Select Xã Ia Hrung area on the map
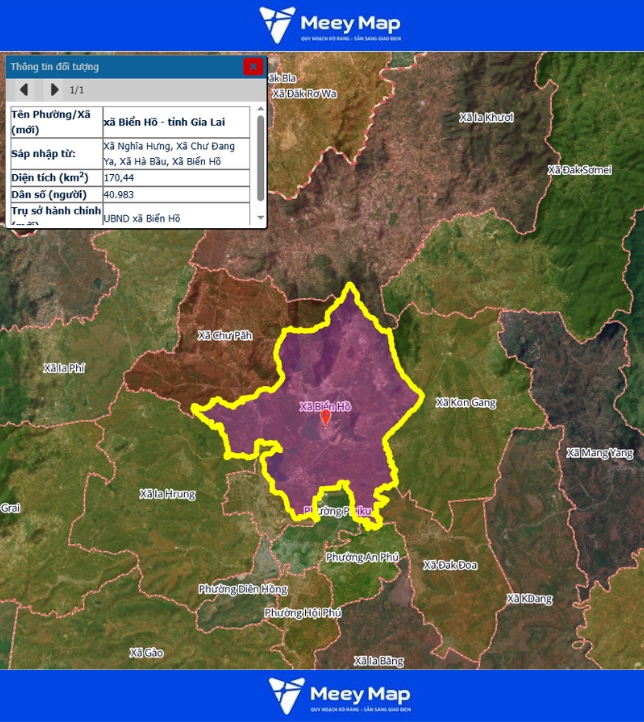The height and width of the screenshot is (722, 644). 168,494
